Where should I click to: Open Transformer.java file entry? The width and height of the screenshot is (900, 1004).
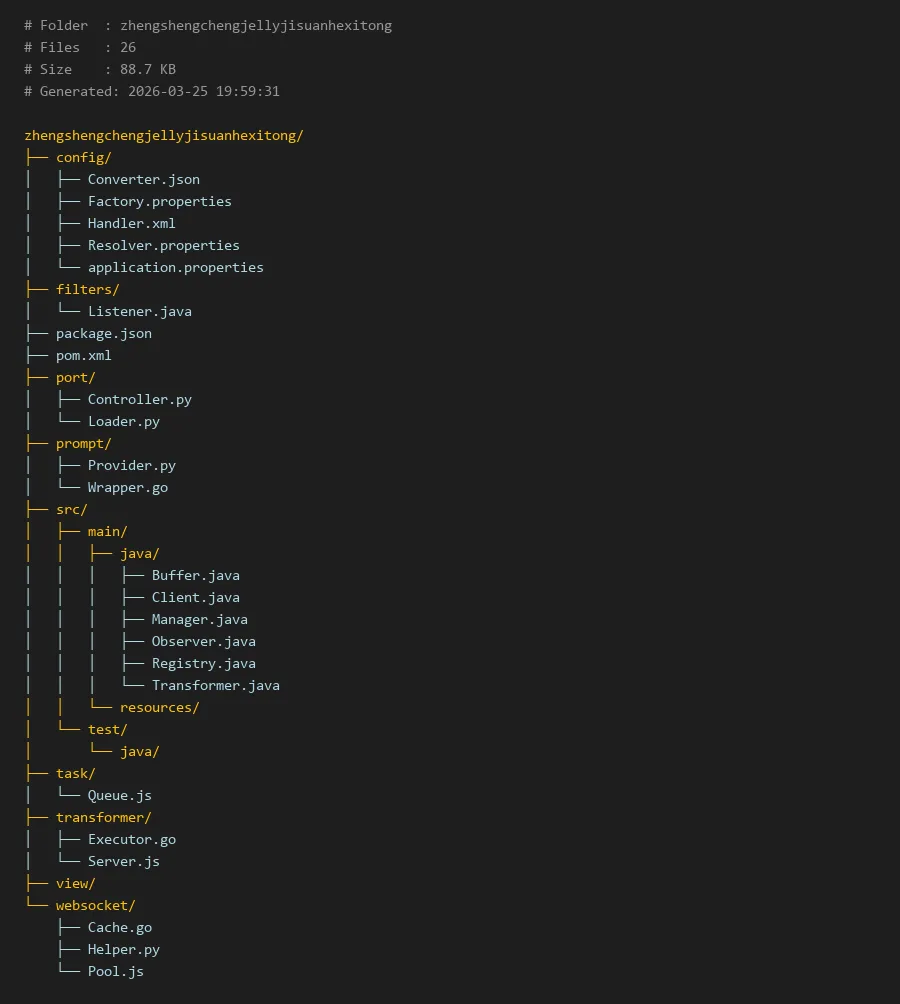tap(215, 685)
